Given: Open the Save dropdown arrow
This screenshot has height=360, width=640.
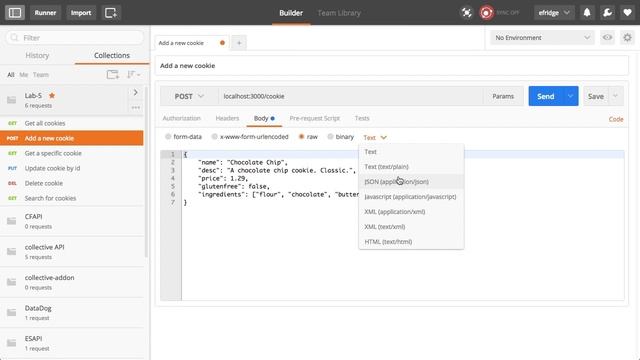Looking at the screenshot, I should pyautogui.click(x=616, y=96).
